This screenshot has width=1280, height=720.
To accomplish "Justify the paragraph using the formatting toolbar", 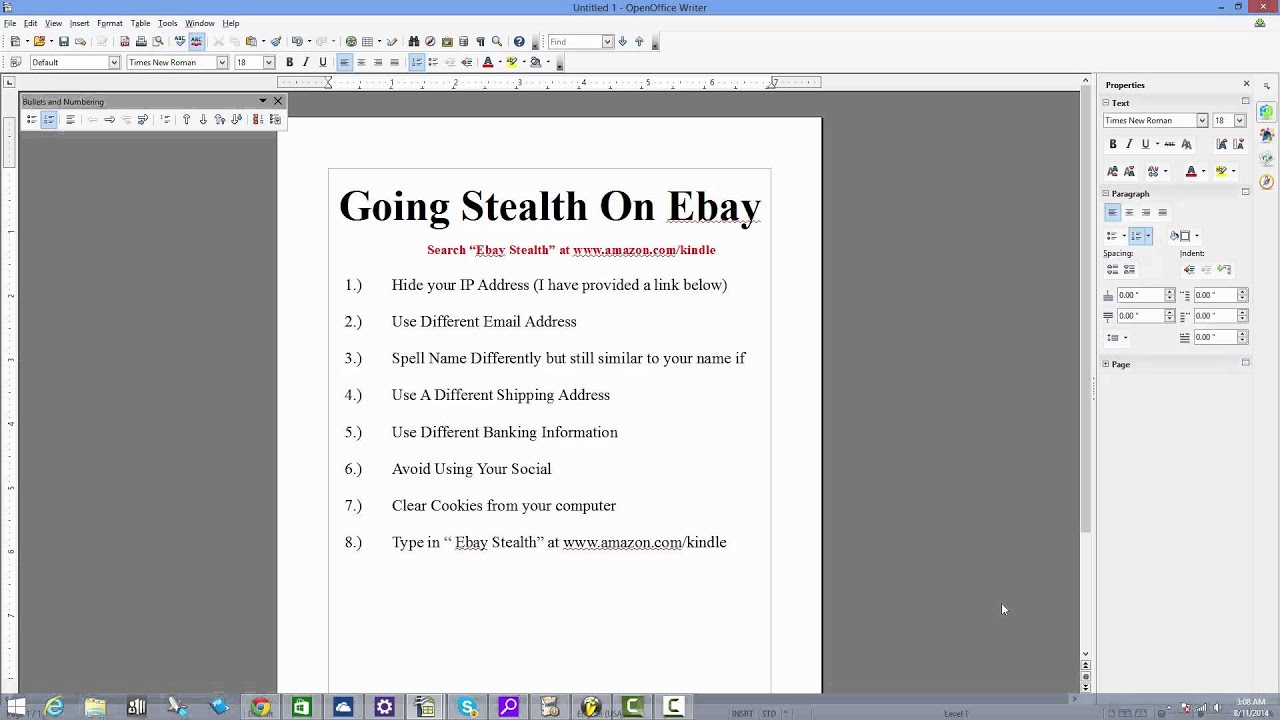I will point(394,63).
